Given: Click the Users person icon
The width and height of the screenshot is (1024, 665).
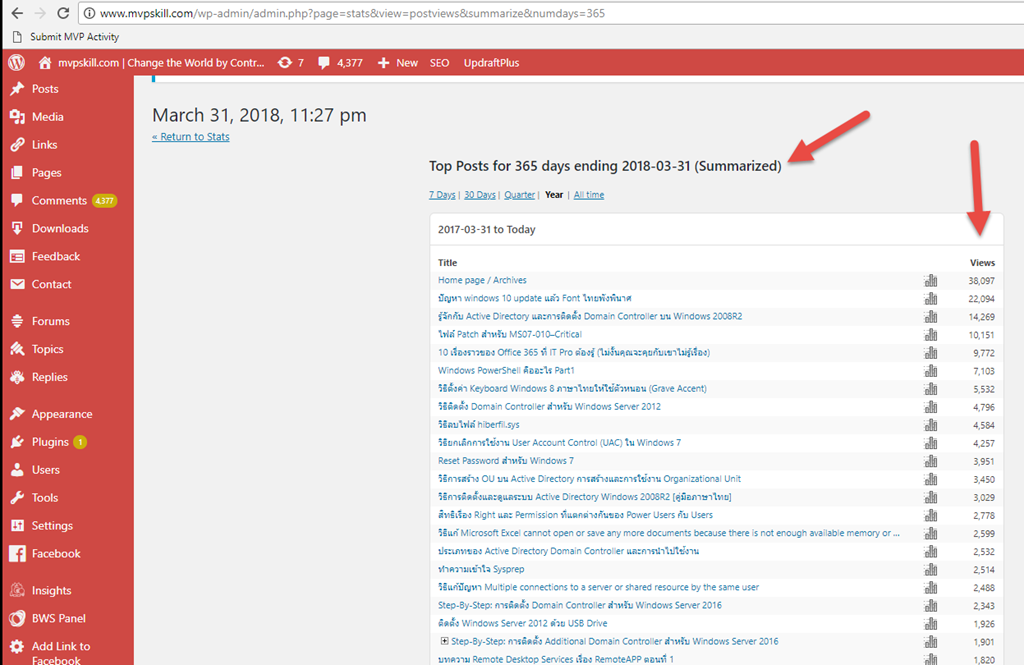Looking at the screenshot, I should [x=18, y=470].
